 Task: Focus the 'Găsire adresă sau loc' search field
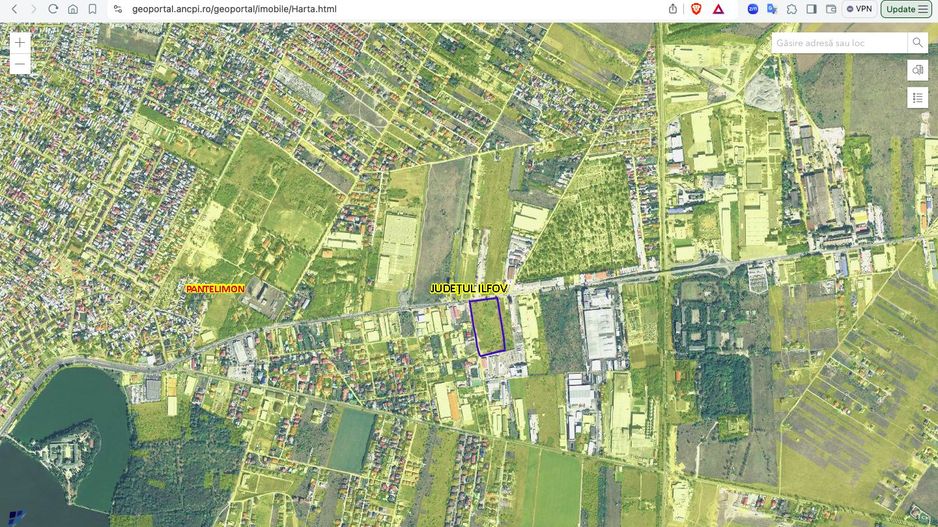[x=839, y=43]
